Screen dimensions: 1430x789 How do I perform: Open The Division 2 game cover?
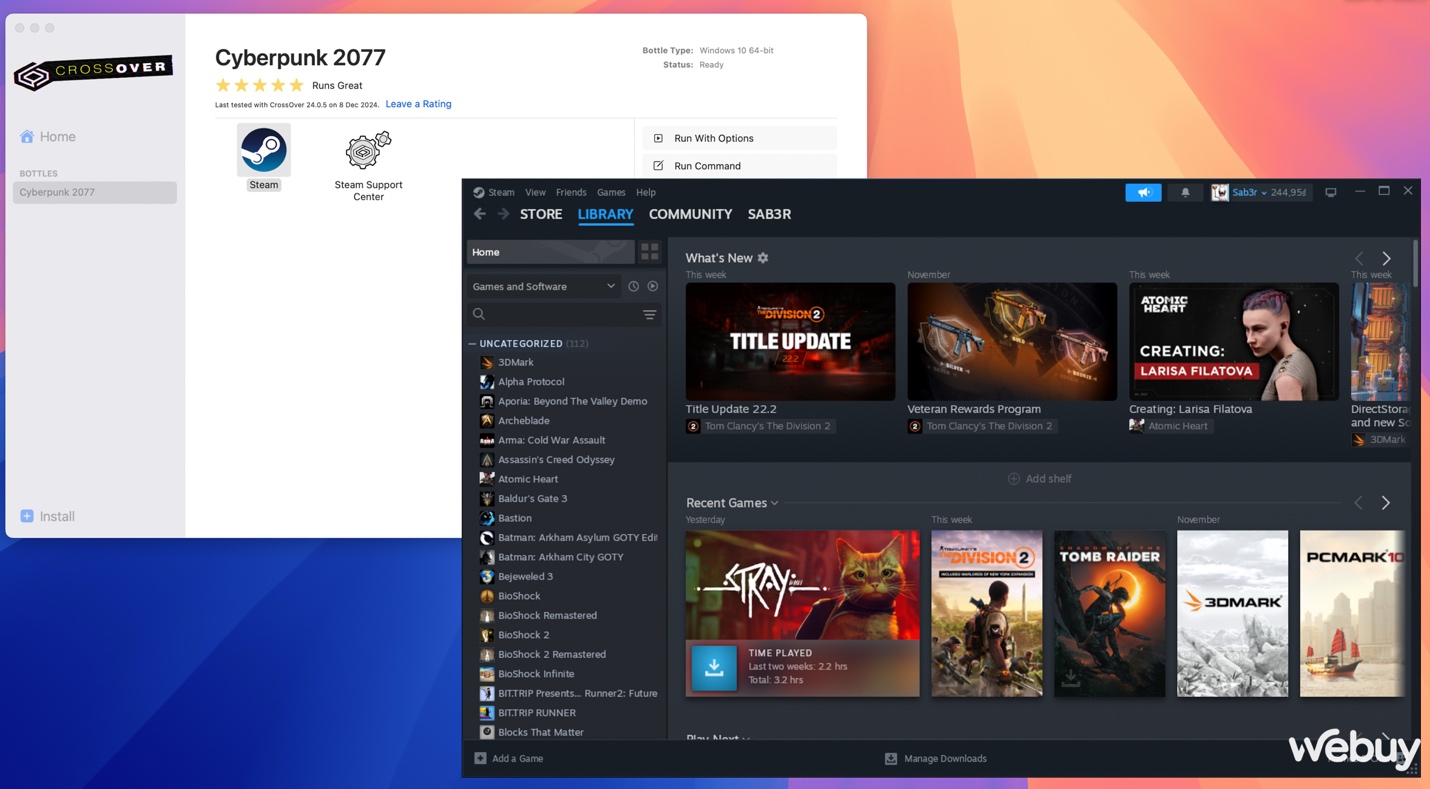987,613
